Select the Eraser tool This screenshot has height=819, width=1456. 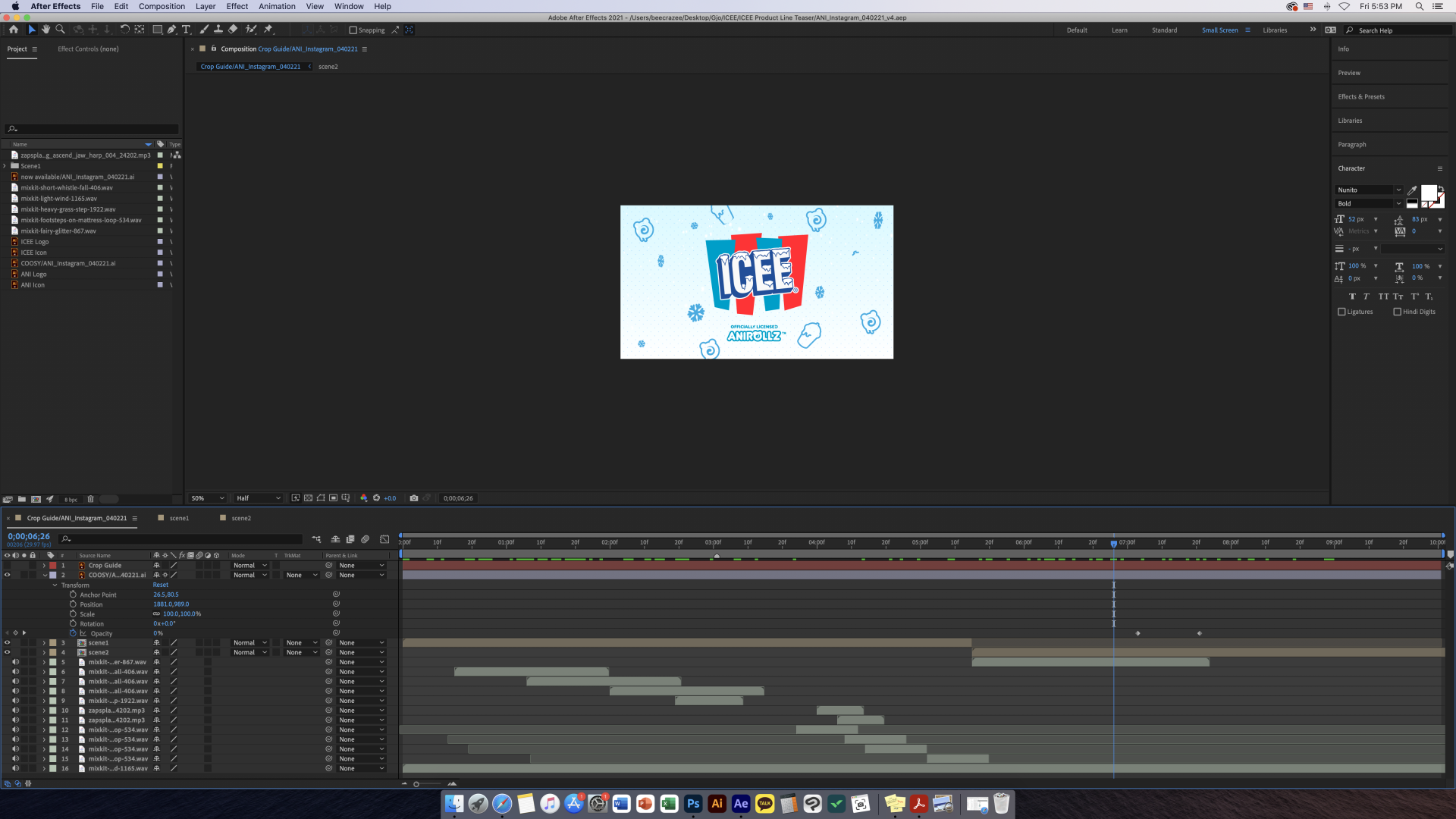(x=233, y=30)
